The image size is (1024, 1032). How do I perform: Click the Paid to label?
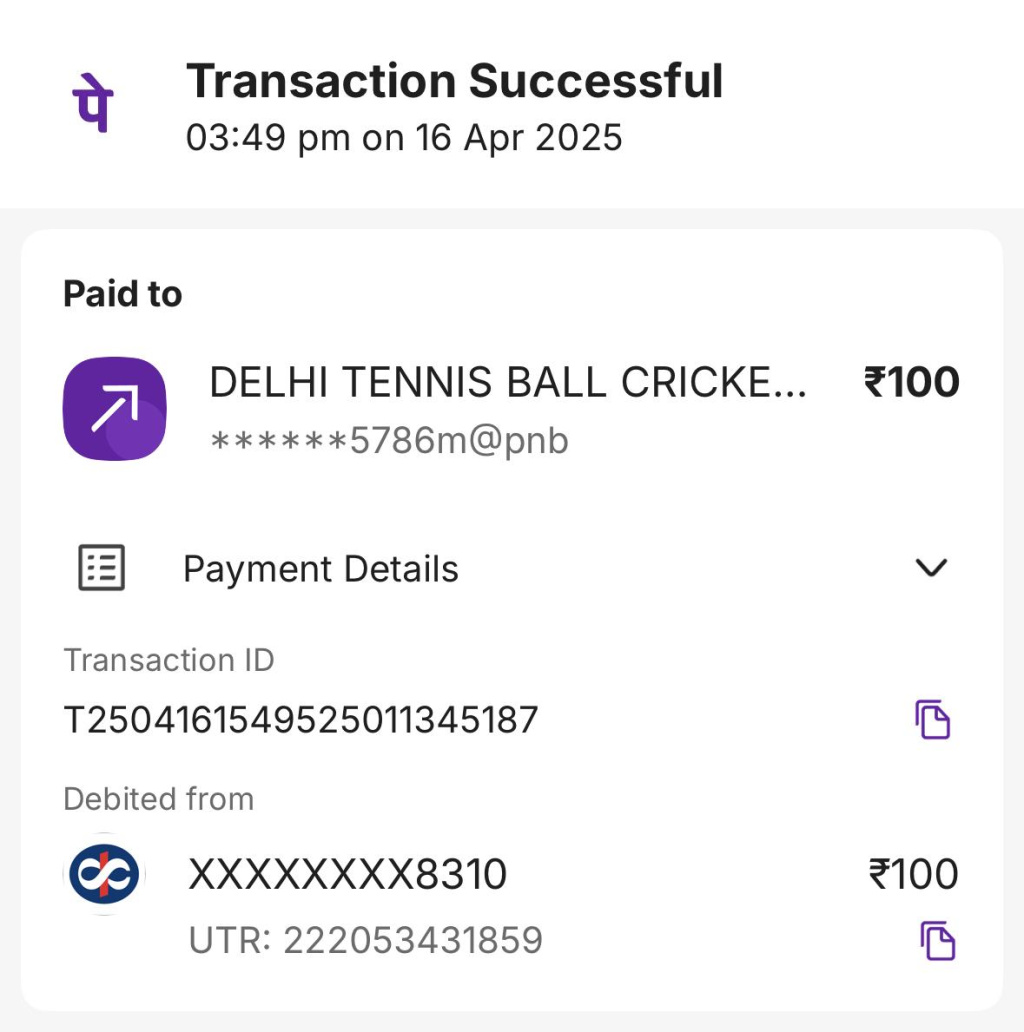tap(122, 294)
